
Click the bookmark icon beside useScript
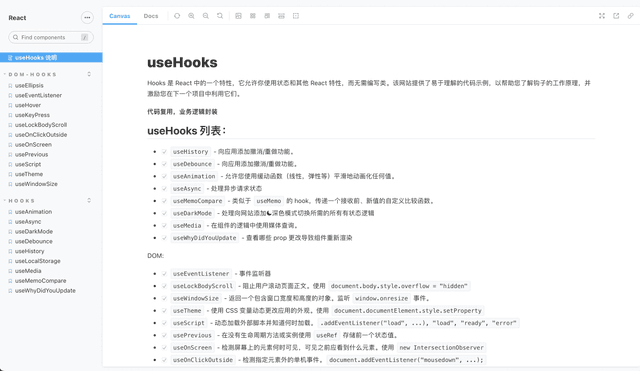(x=10, y=164)
